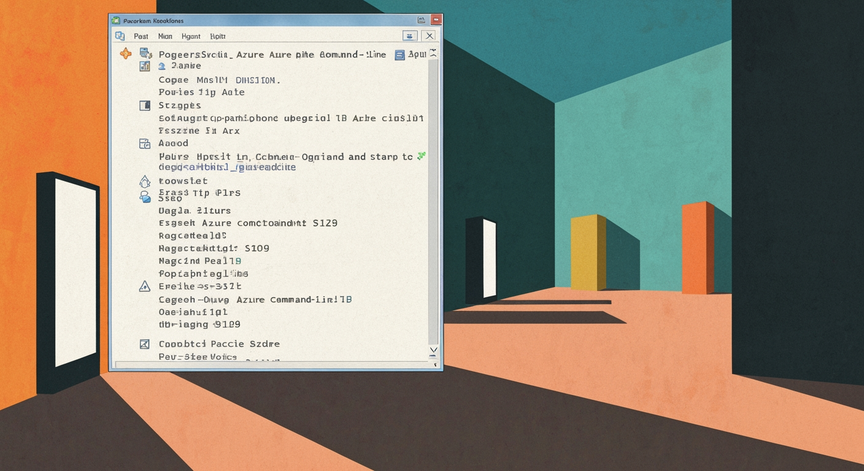Open the 'Hgant' menu

(191, 36)
